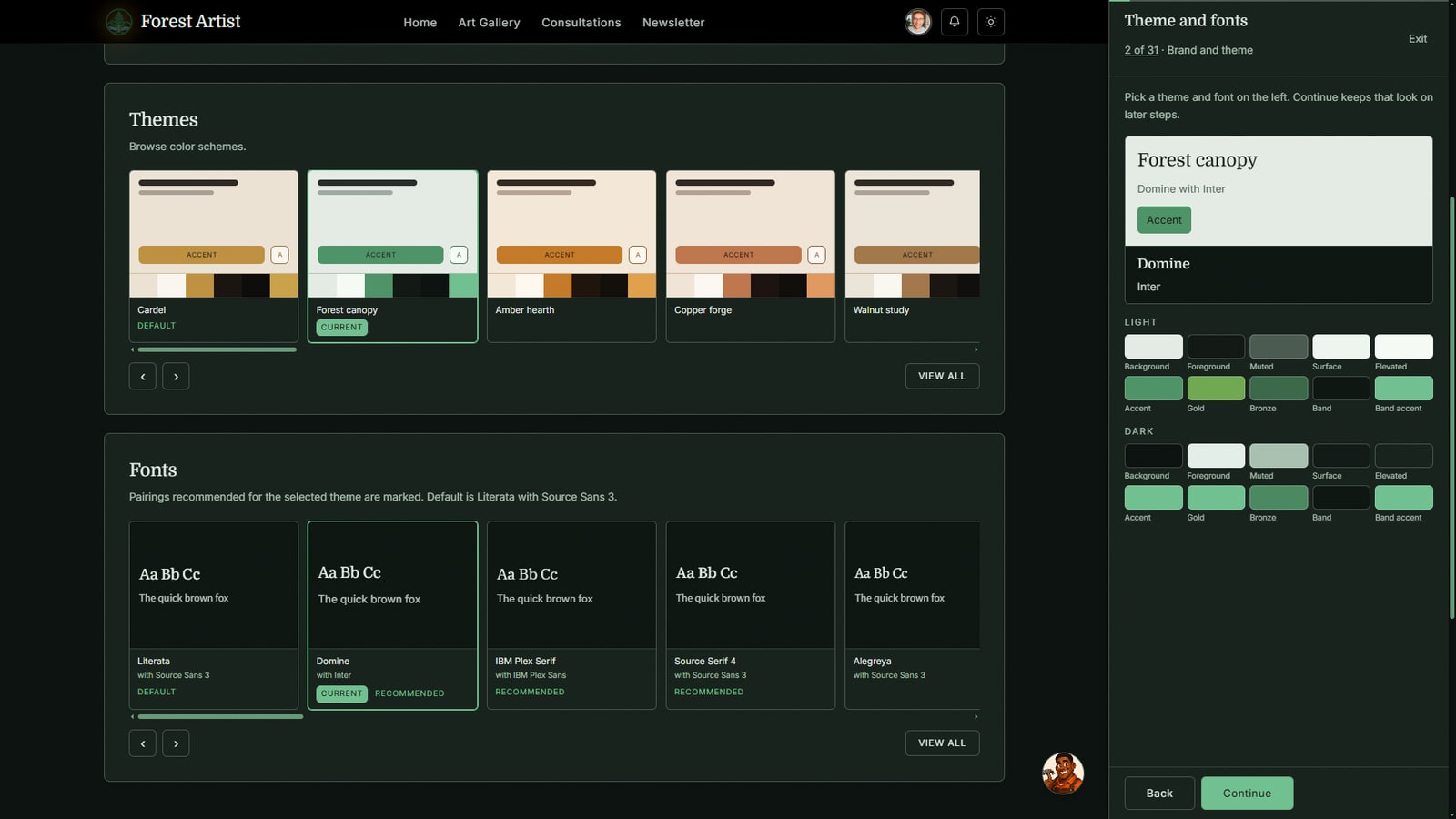Expand all themes with View All
Image resolution: width=1456 pixels, height=819 pixels.
[x=942, y=376]
